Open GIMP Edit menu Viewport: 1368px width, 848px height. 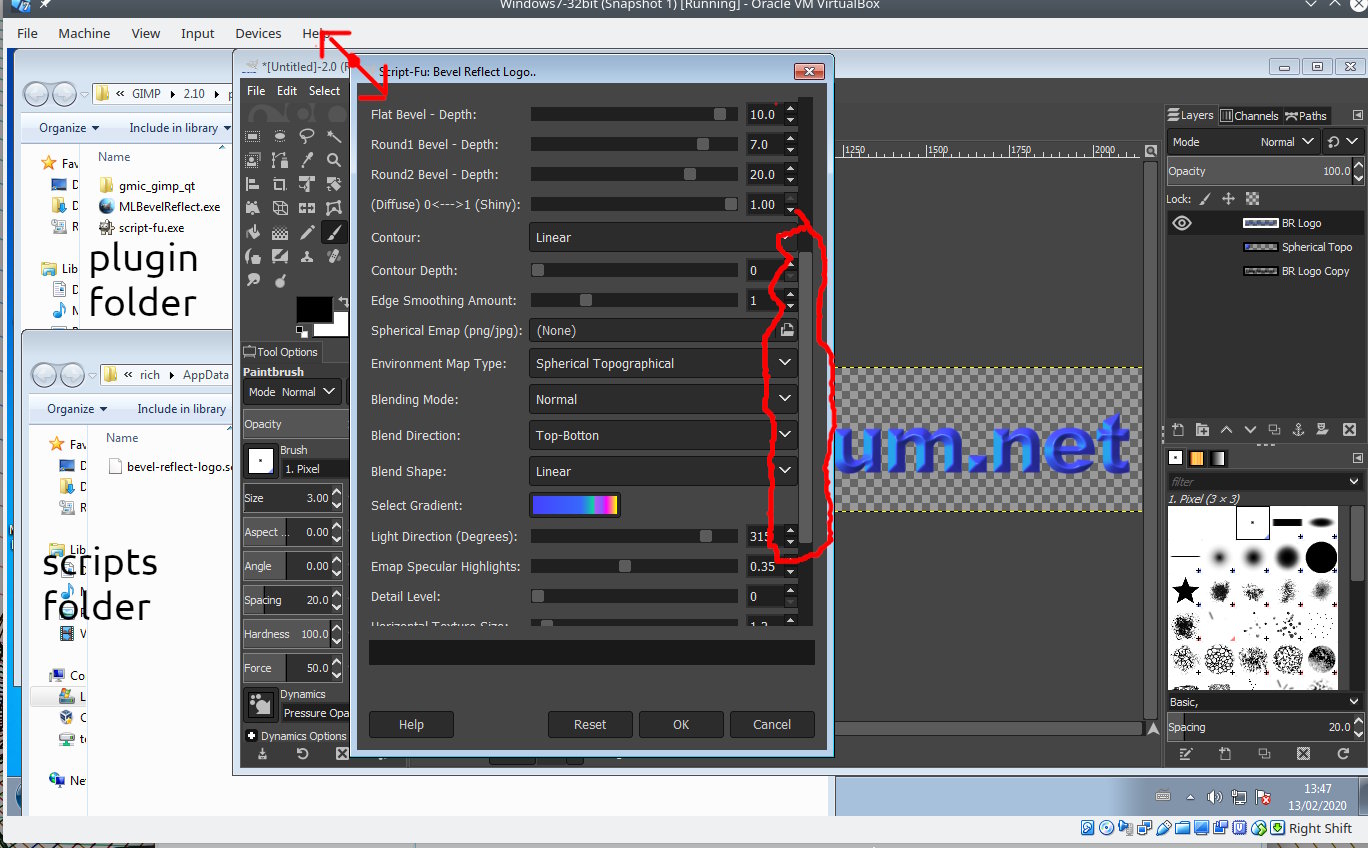point(287,90)
